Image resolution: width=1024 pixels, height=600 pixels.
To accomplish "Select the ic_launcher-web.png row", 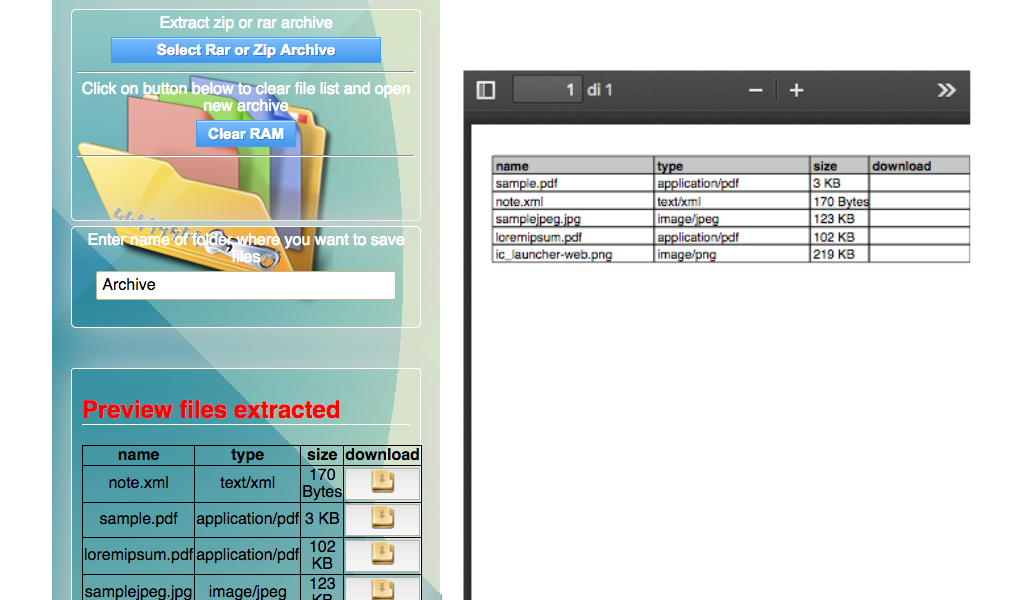I will (x=570, y=254).
